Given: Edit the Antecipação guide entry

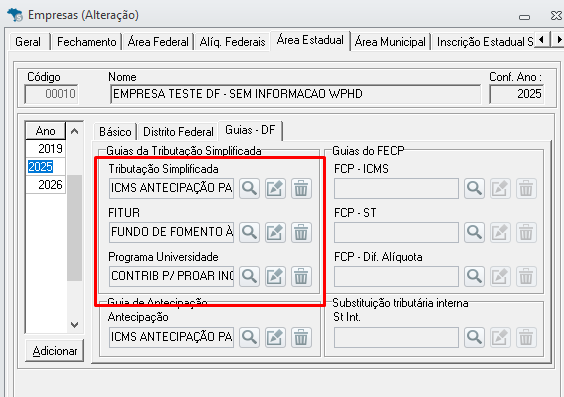Looking at the screenshot, I should click(x=275, y=337).
